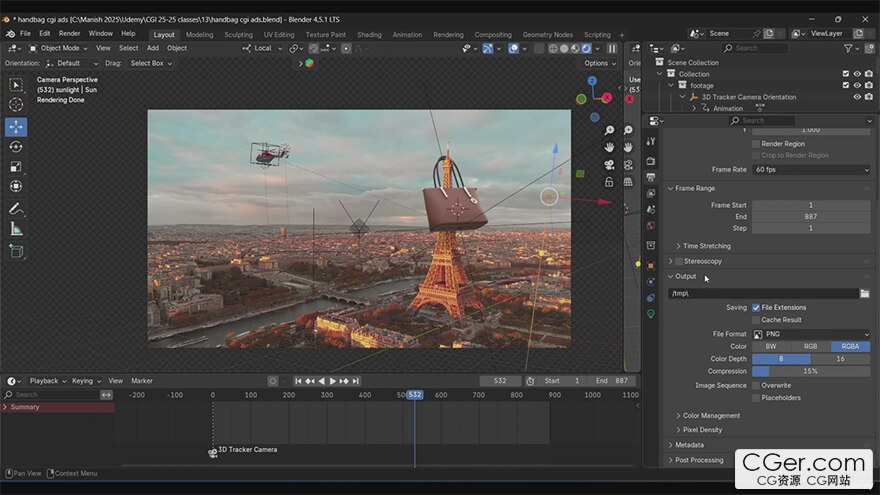This screenshot has height=495, width=880.
Task: Open the Object Mode dropdown
Action: [x=60, y=48]
